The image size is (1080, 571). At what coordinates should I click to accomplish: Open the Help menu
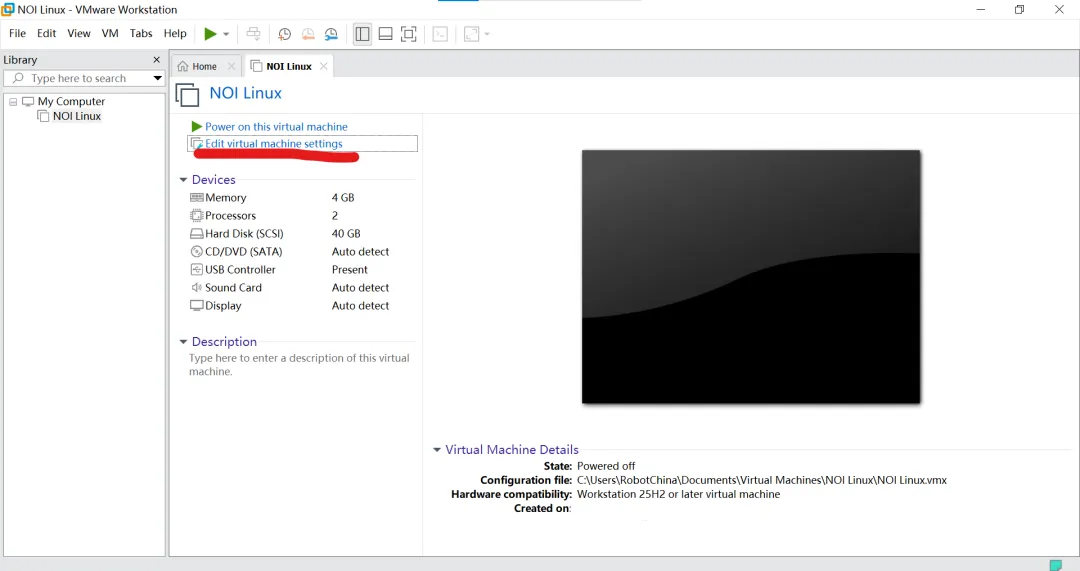point(175,33)
